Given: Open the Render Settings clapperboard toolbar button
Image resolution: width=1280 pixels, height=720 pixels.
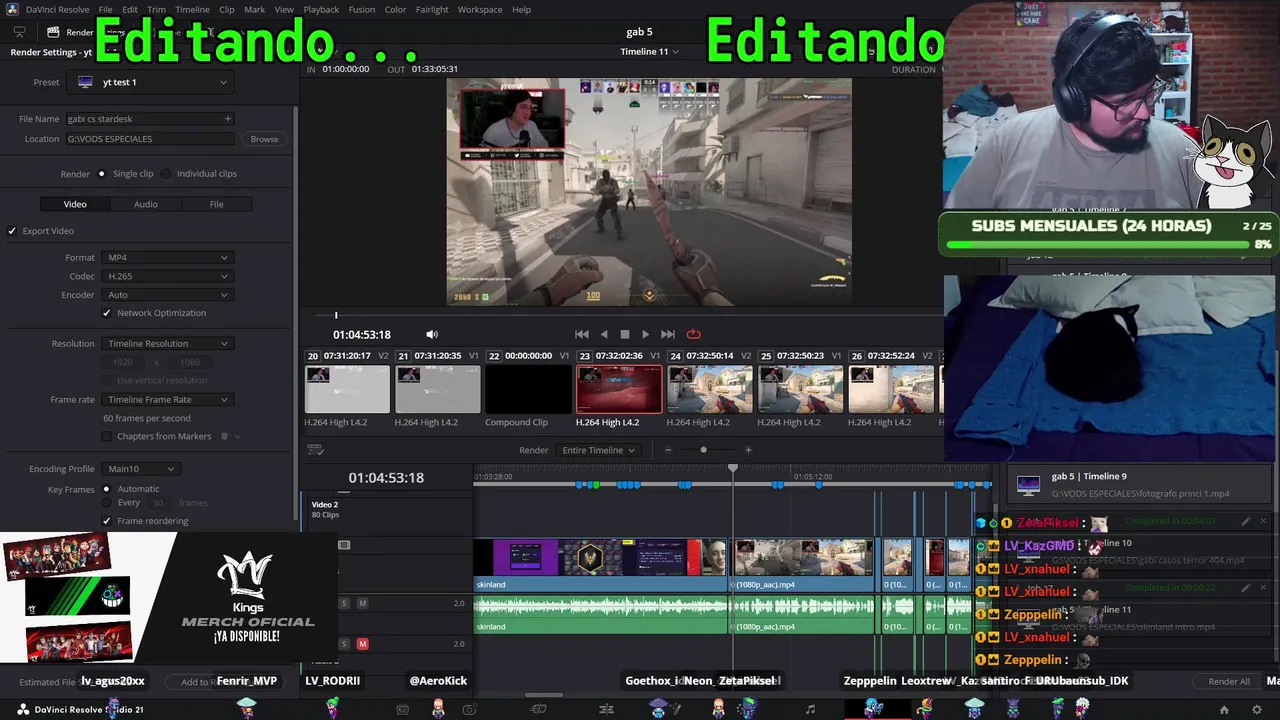Looking at the screenshot, I should (53, 32).
